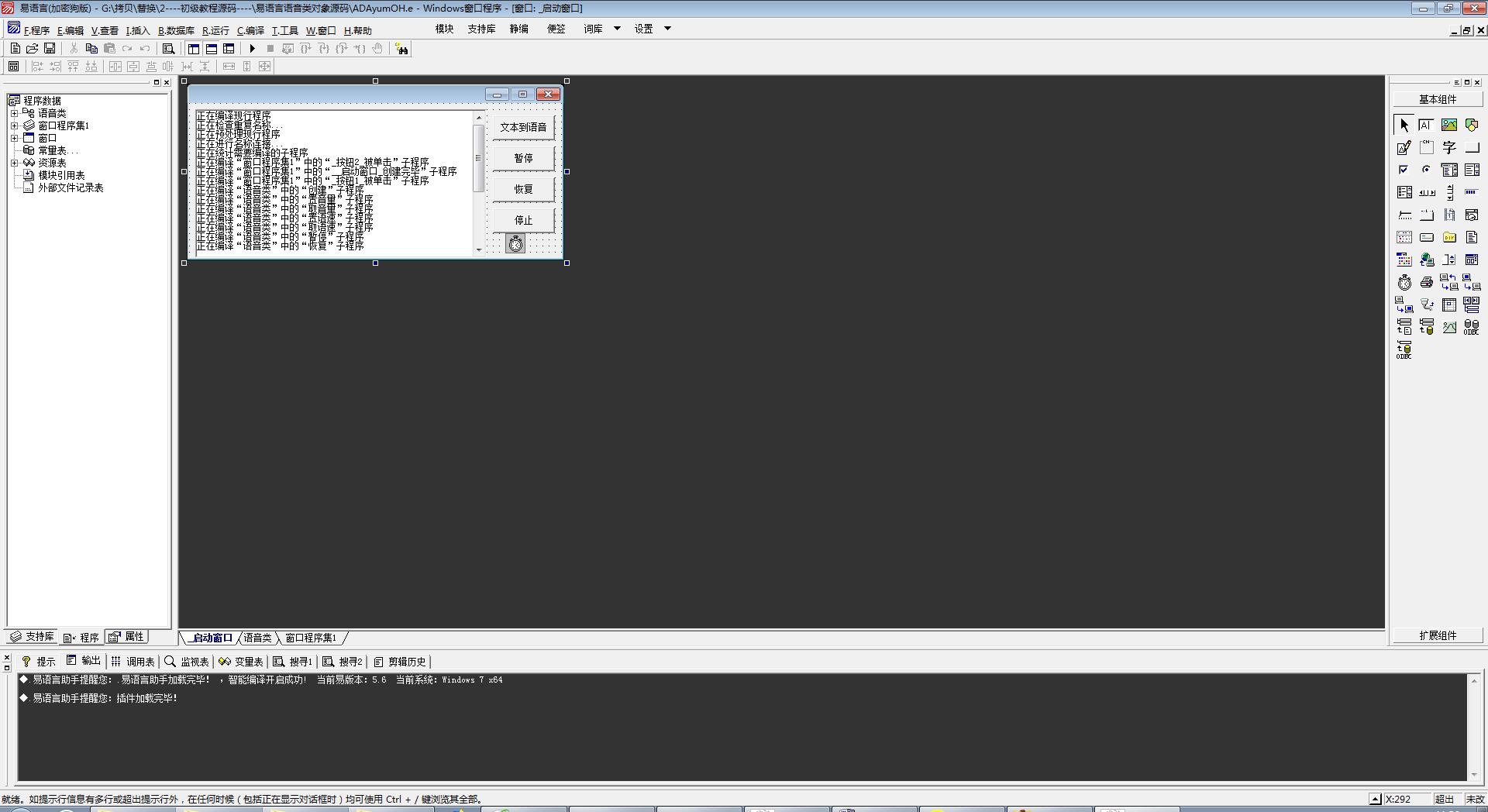Pick the combo box component icon
The image size is (1488, 812).
(1448, 170)
